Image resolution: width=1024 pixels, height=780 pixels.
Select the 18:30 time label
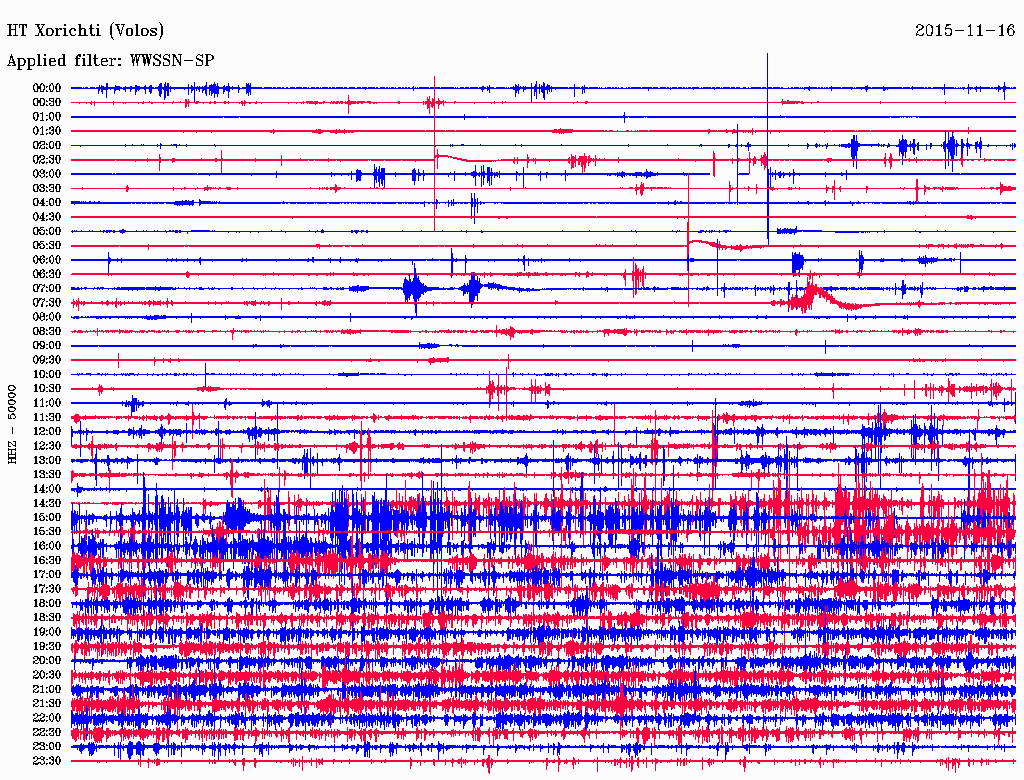[47, 618]
